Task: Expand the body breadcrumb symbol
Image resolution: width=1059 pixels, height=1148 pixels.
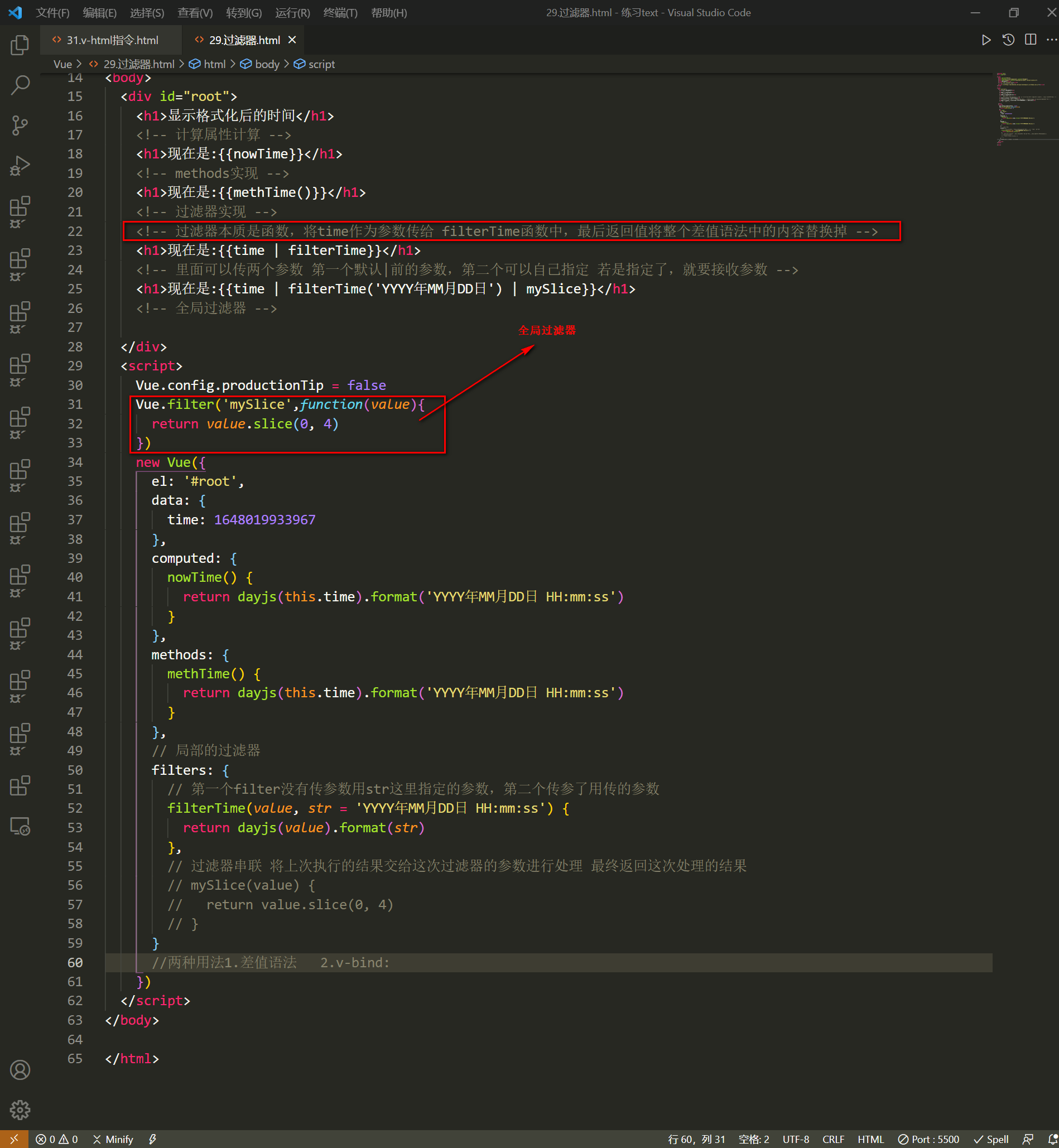Action: coord(267,64)
